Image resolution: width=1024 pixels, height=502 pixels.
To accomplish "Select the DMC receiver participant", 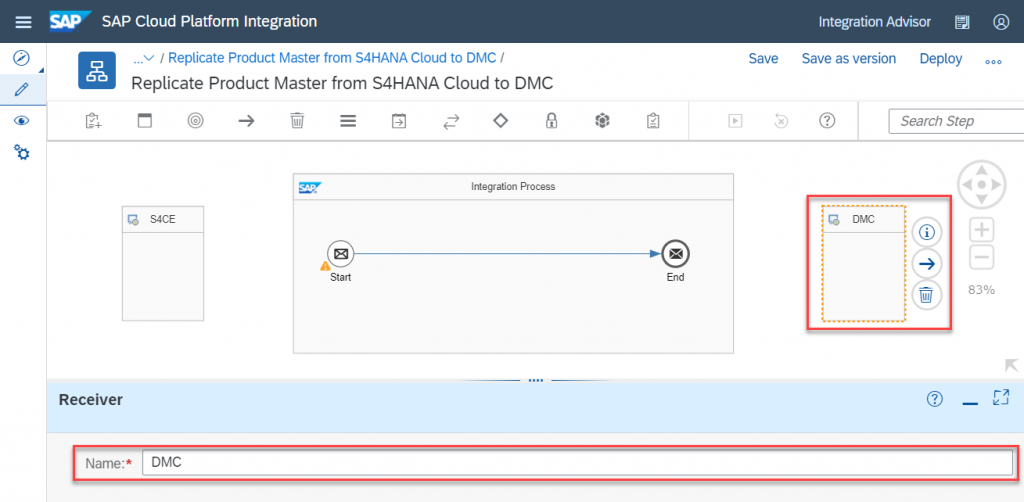I will click(863, 264).
